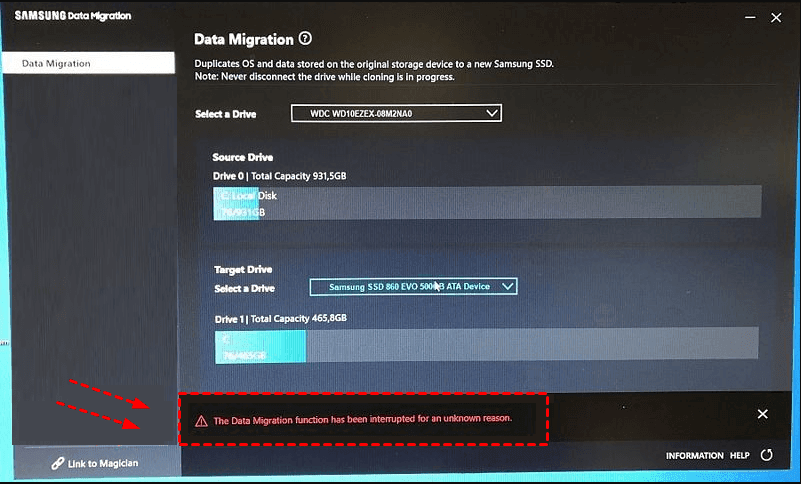The image size is (801, 484).
Task: Click the Source Drive unused capacity bar
Action: click(x=510, y=204)
